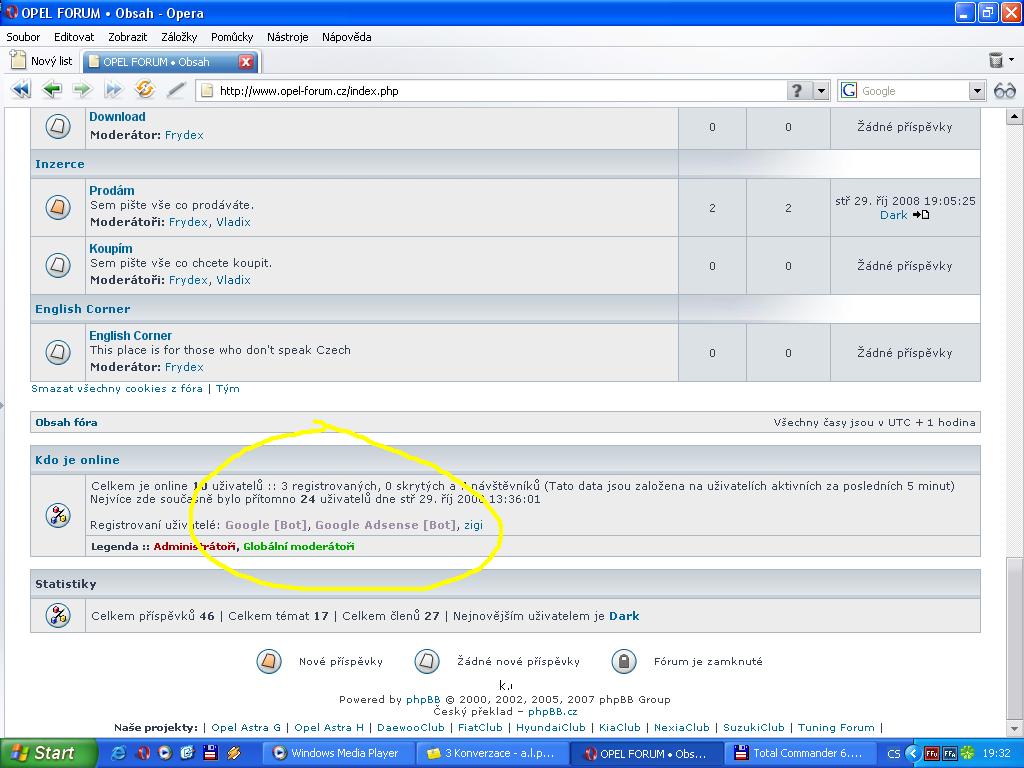
Task: Click the Wand pencil icon in toolbar
Action: (x=176, y=90)
